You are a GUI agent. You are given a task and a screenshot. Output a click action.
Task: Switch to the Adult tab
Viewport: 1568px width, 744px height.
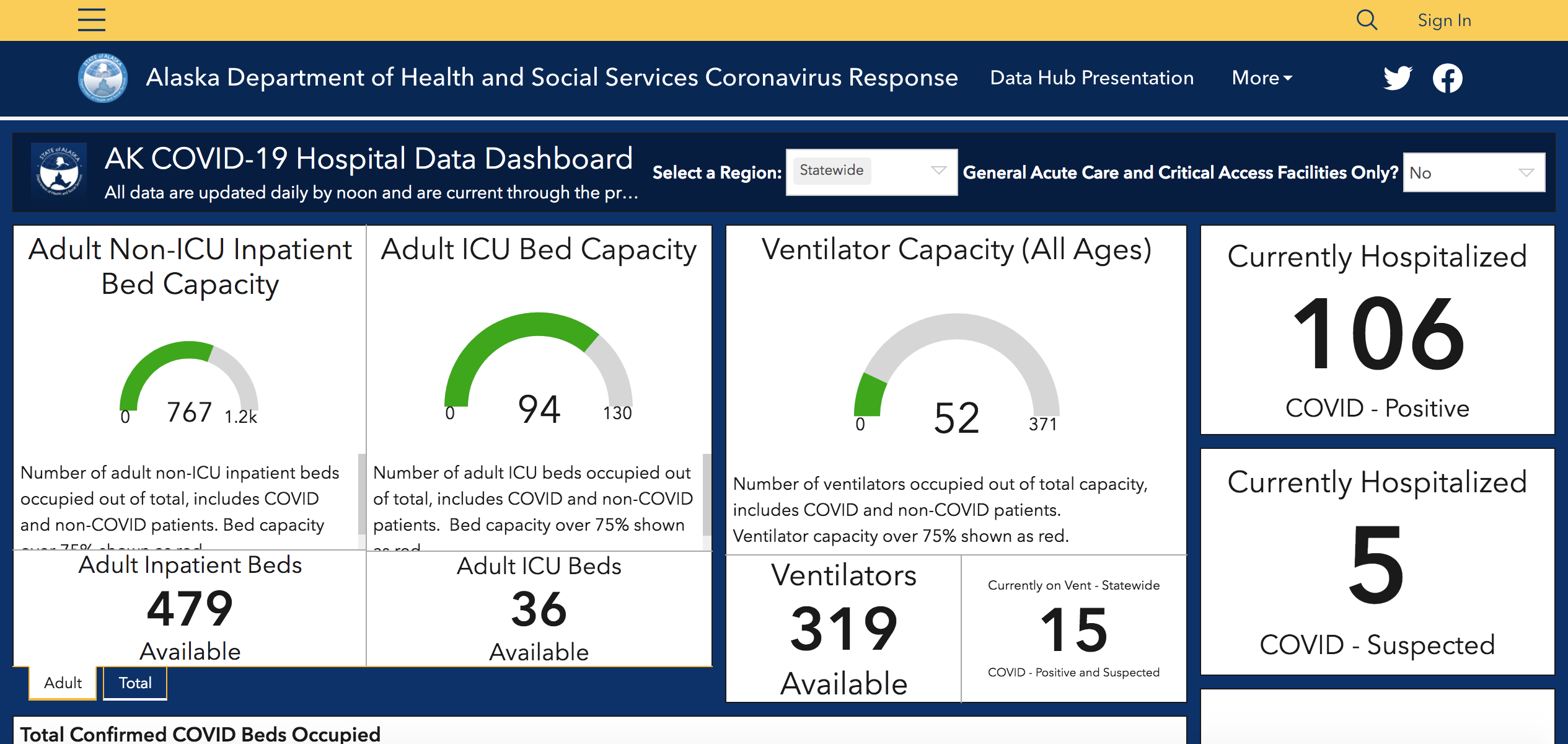(x=63, y=683)
